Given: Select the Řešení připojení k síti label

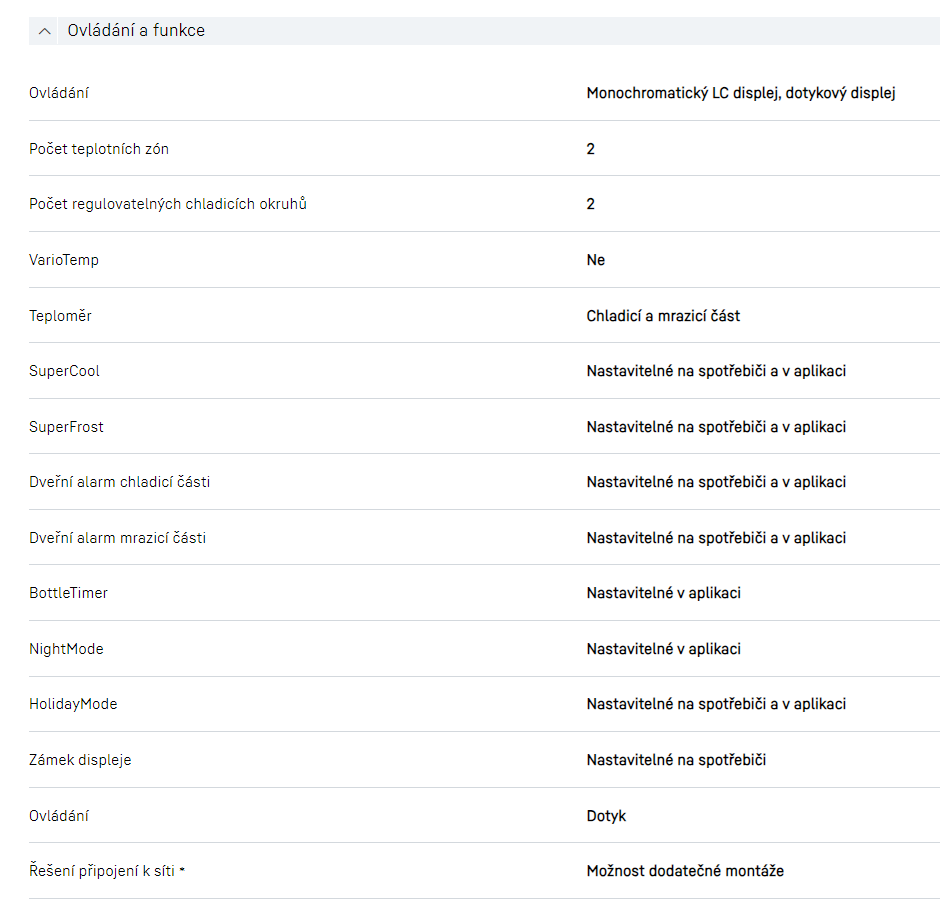Looking at the screenshot, I should [102, 871].
